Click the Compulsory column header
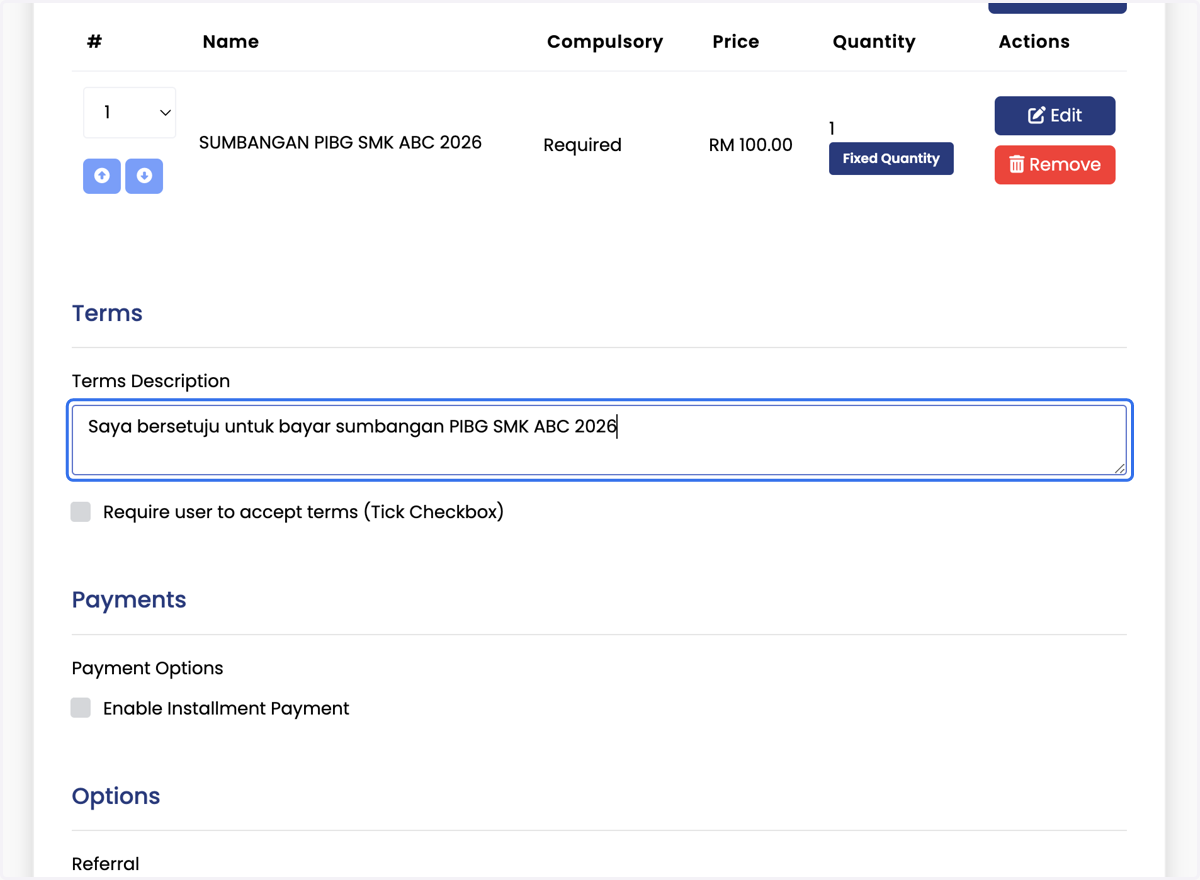Image resolution: width=1200 pixels, height=880 pixels. coord(605,42)
